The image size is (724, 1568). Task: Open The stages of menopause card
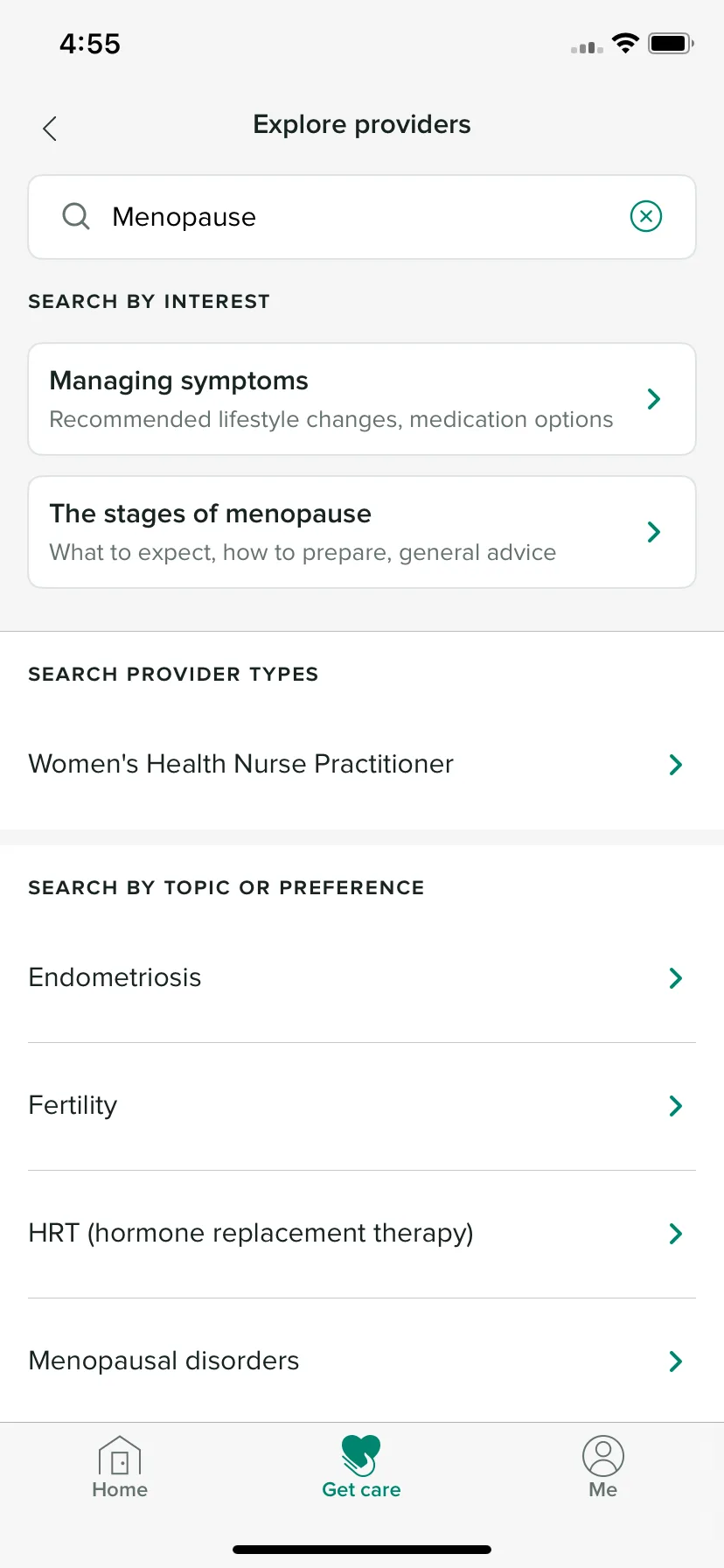pos(362,532)
